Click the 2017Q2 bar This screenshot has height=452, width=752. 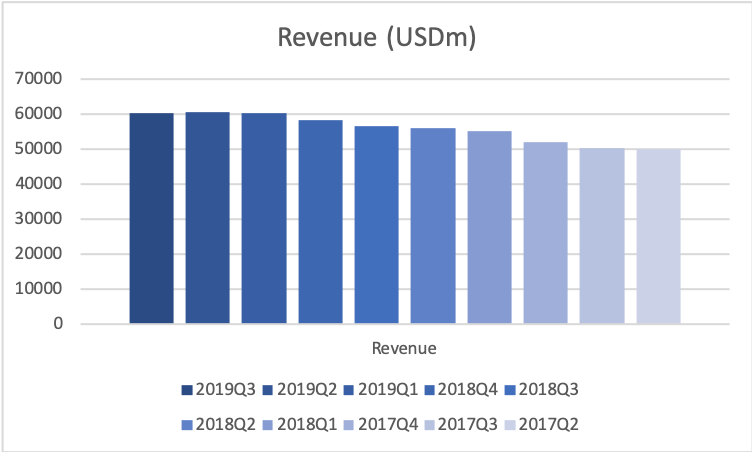tap(658, 236)
